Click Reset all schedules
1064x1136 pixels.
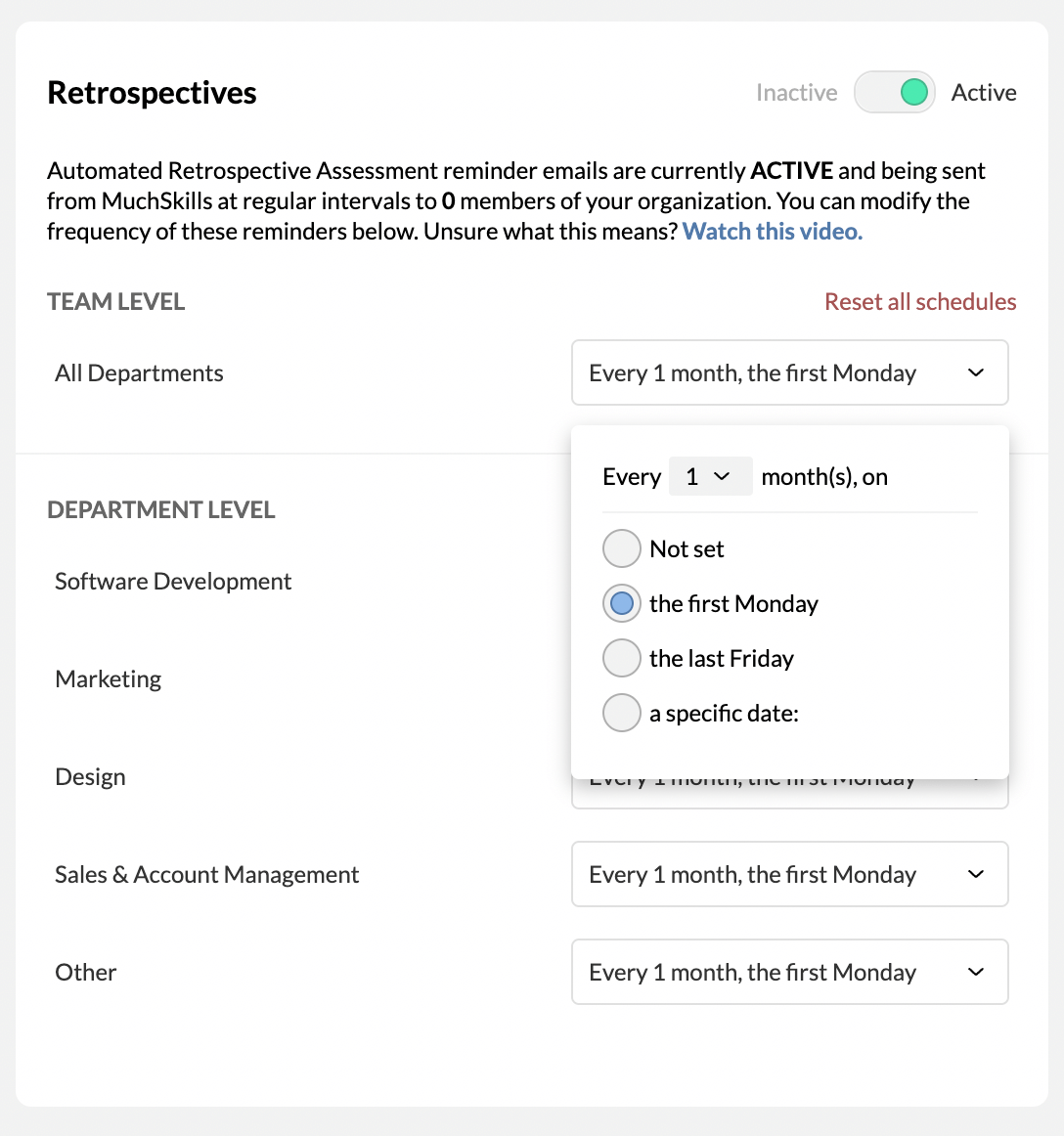(x=920, y=301)
